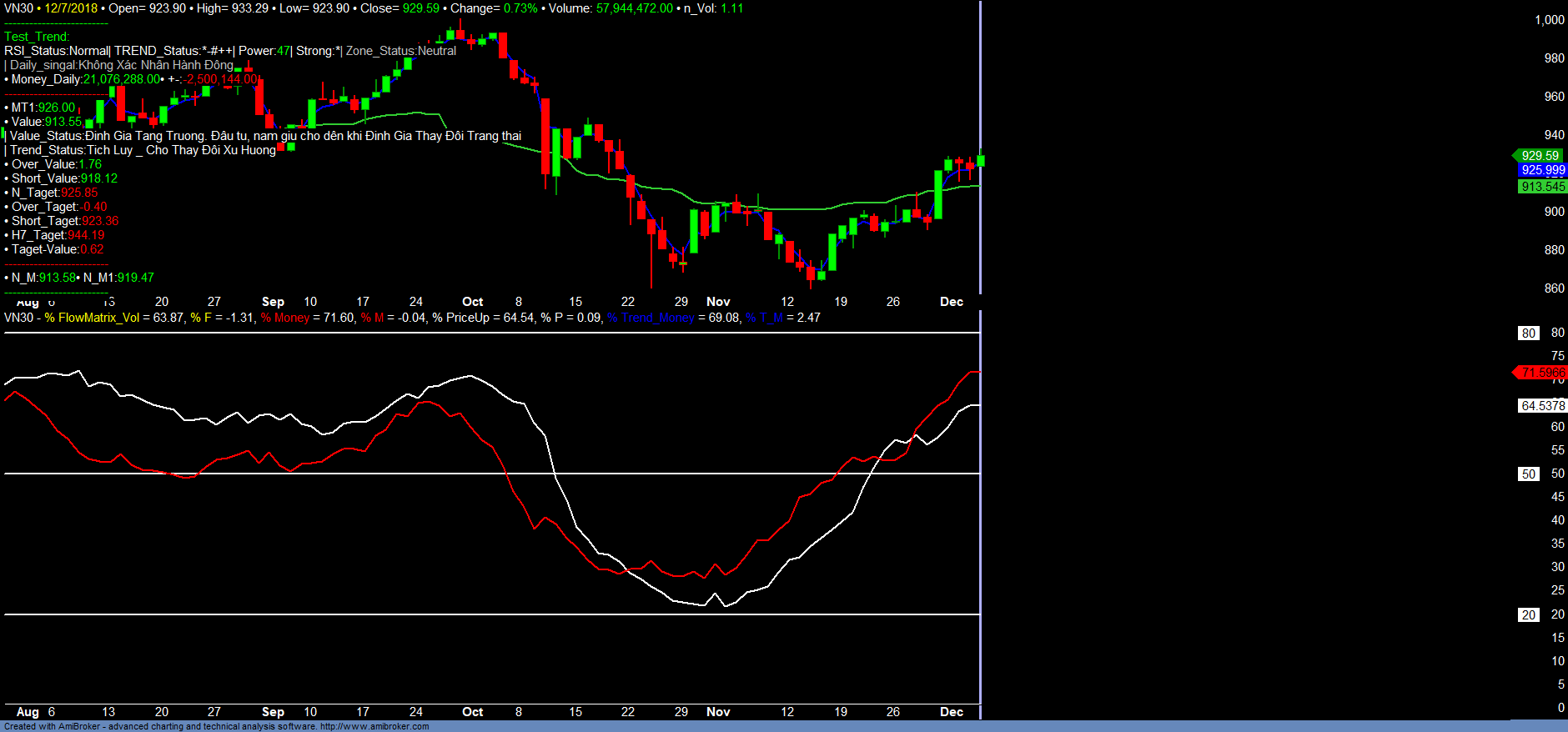Click the "Test_Trend:" title in the price pane
1568x732 pixels.
coord(37,37)
